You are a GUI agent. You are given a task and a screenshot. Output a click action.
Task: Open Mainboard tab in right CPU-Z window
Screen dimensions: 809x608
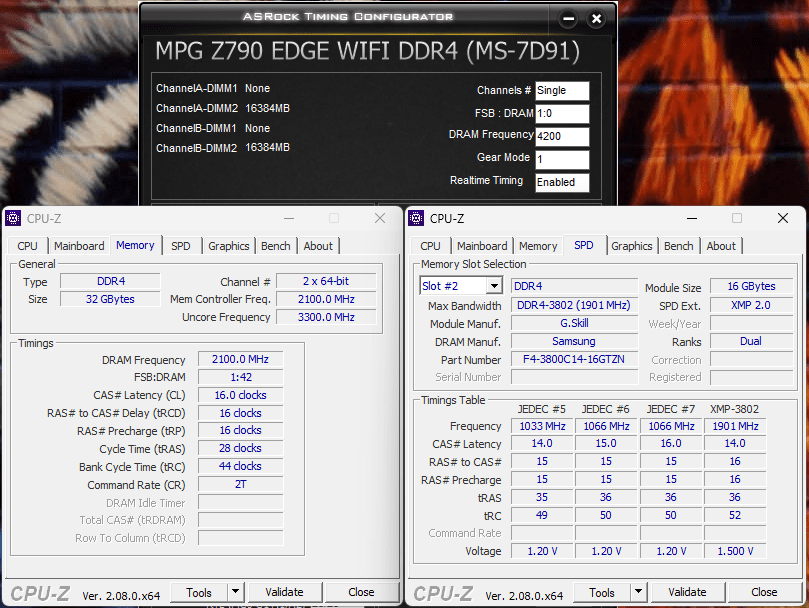pyautogui.click(x=482, y=246)
